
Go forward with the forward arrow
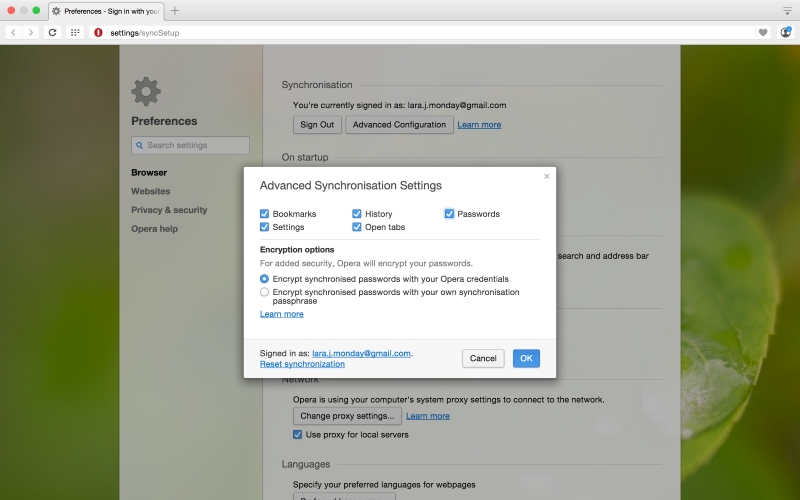pyautogui.click(x=31, y=33)
